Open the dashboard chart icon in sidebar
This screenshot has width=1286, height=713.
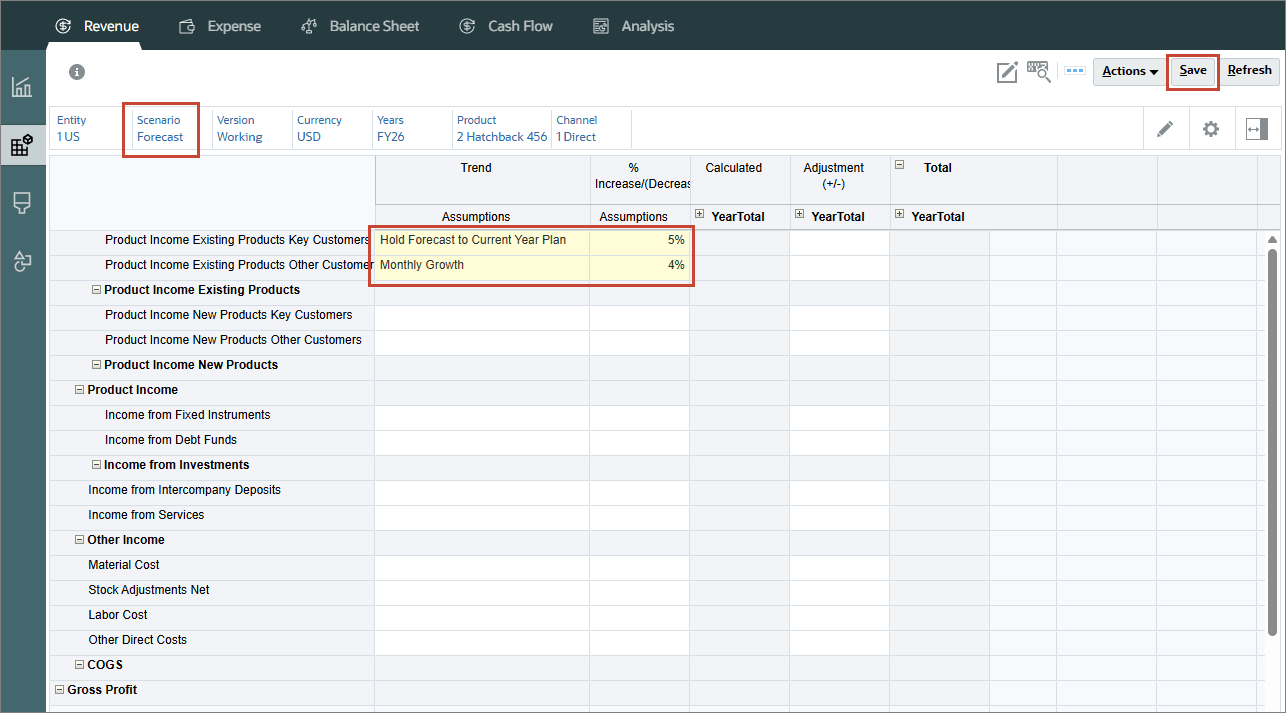(x=22, y=87)
